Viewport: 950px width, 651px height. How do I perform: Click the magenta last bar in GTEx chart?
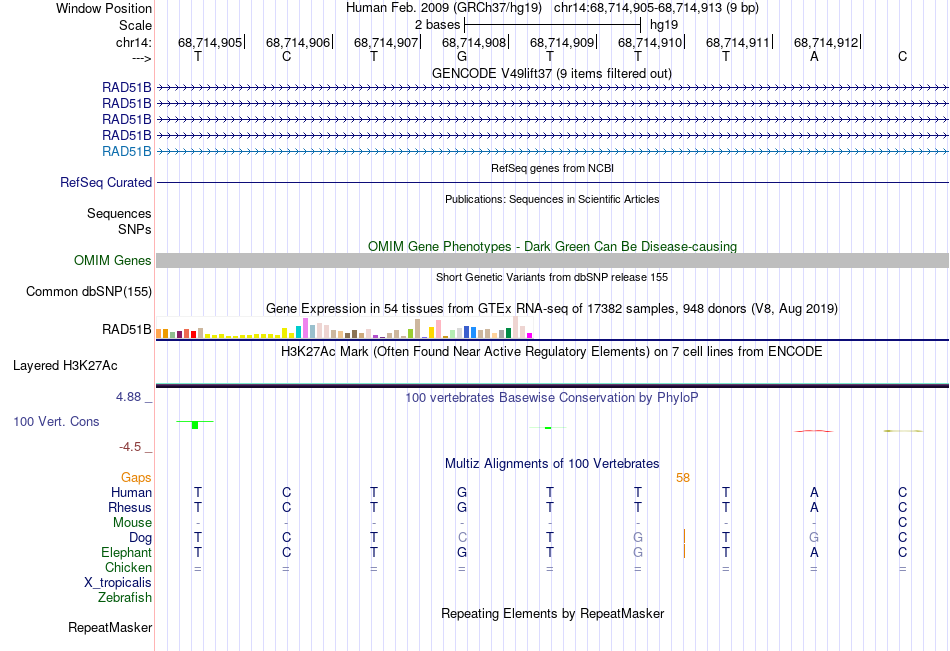coord(530,335)
